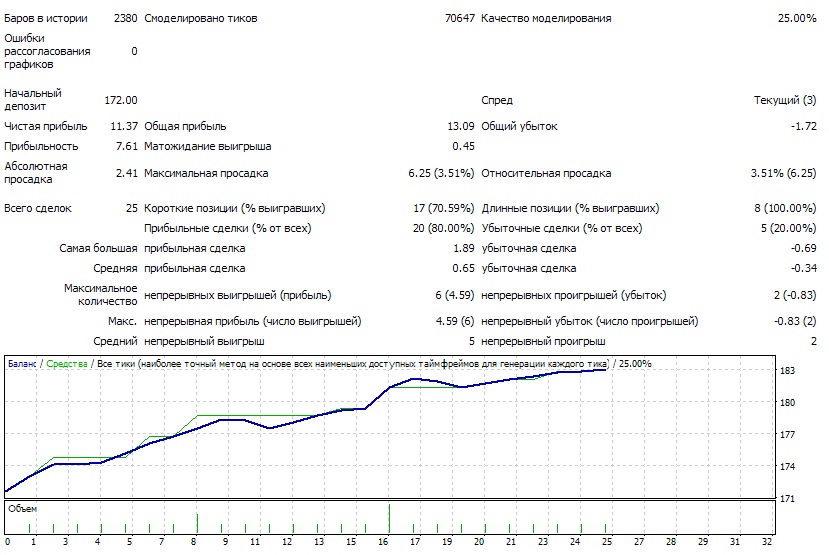This screenshot has width=829, height=555.
Task: Click the 'Максимальная просадка' label
Action: coord(206,173)
